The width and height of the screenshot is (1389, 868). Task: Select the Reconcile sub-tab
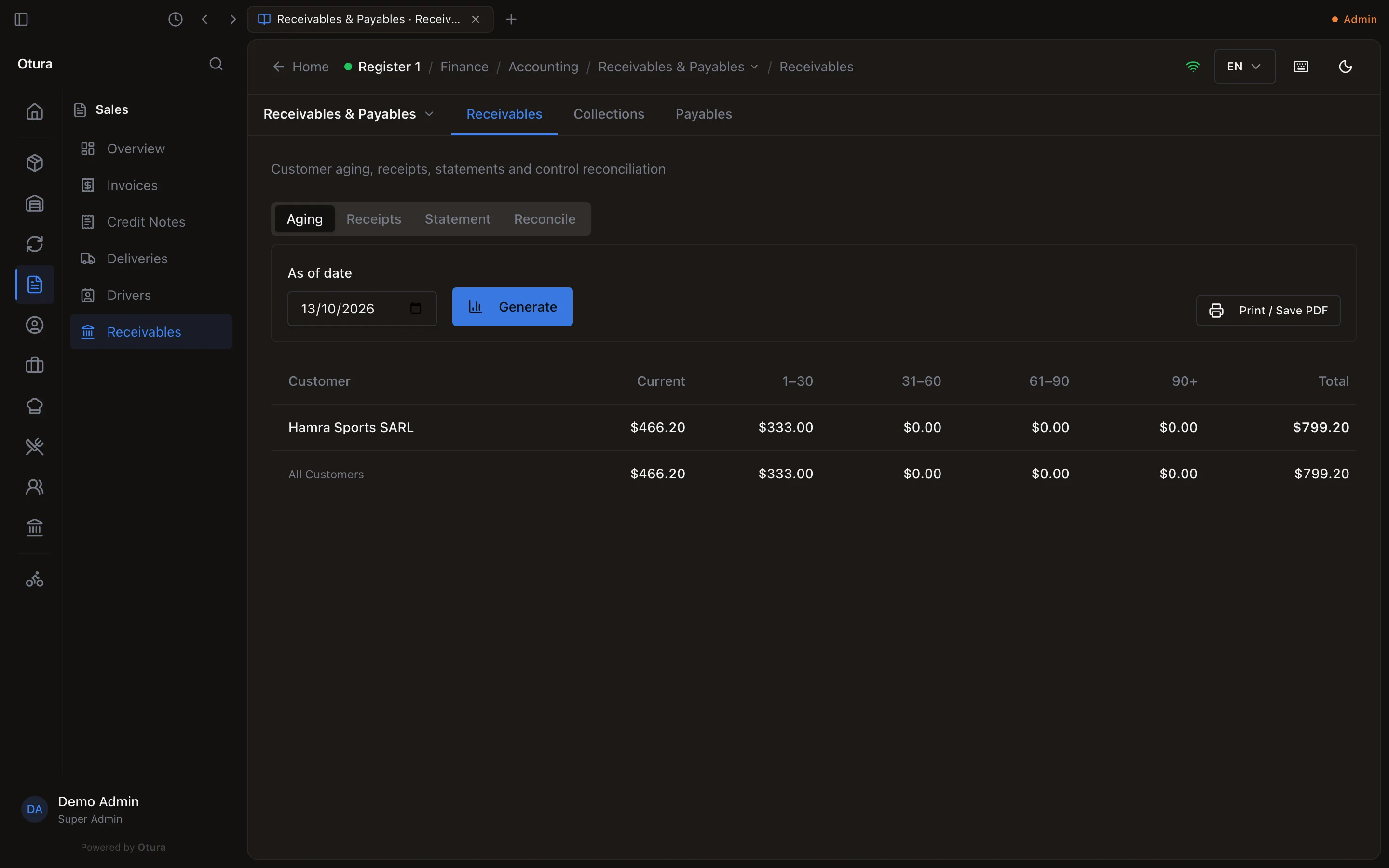tap(544, 219)
